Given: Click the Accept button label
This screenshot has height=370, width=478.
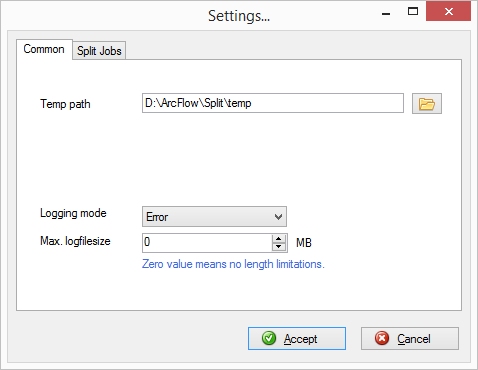Looking at the screenshot, I should click(x=300, y=339).
